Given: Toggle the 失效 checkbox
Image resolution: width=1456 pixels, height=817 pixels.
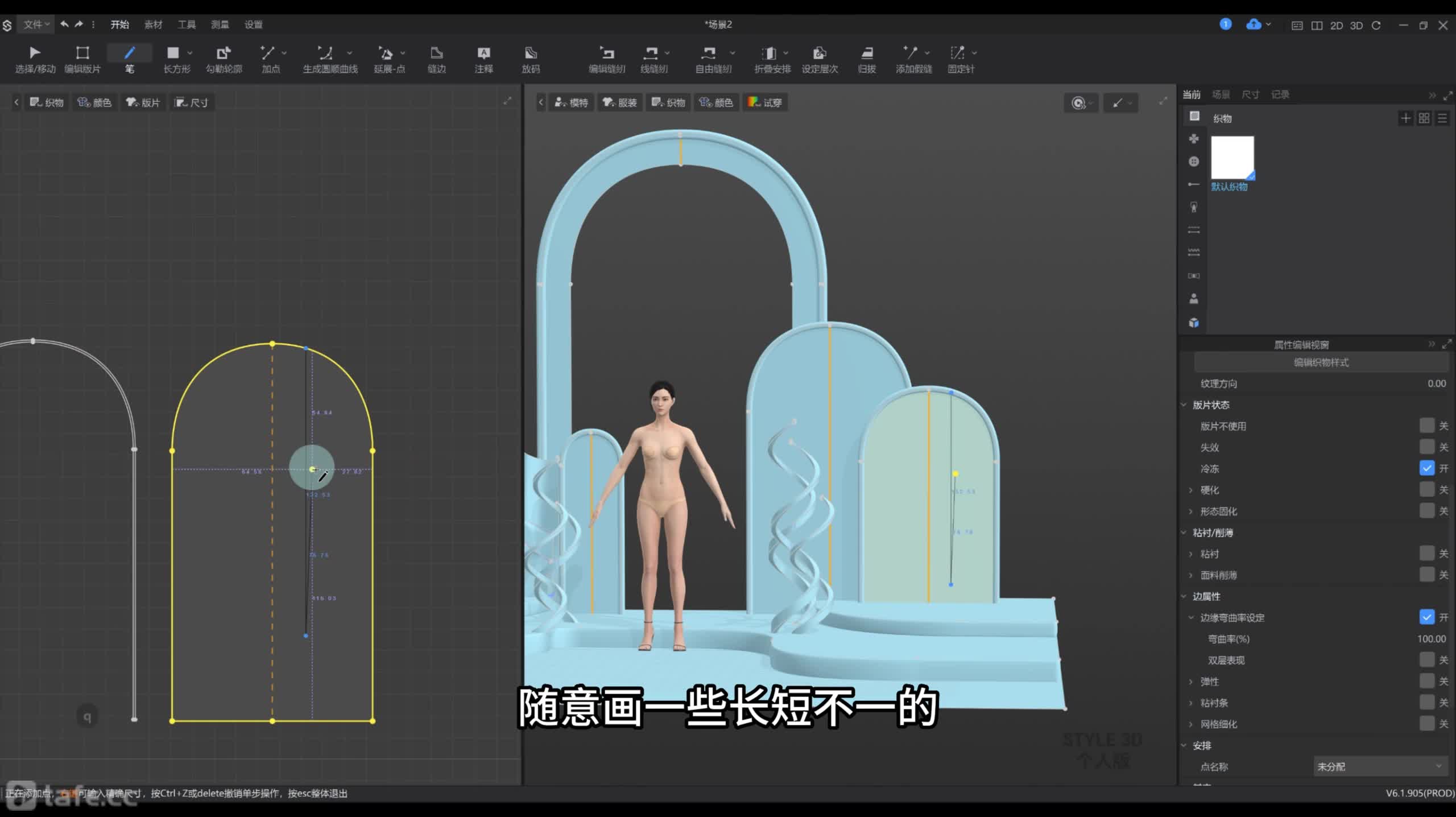Looking at the screenshot, I should click(1426, 447).
